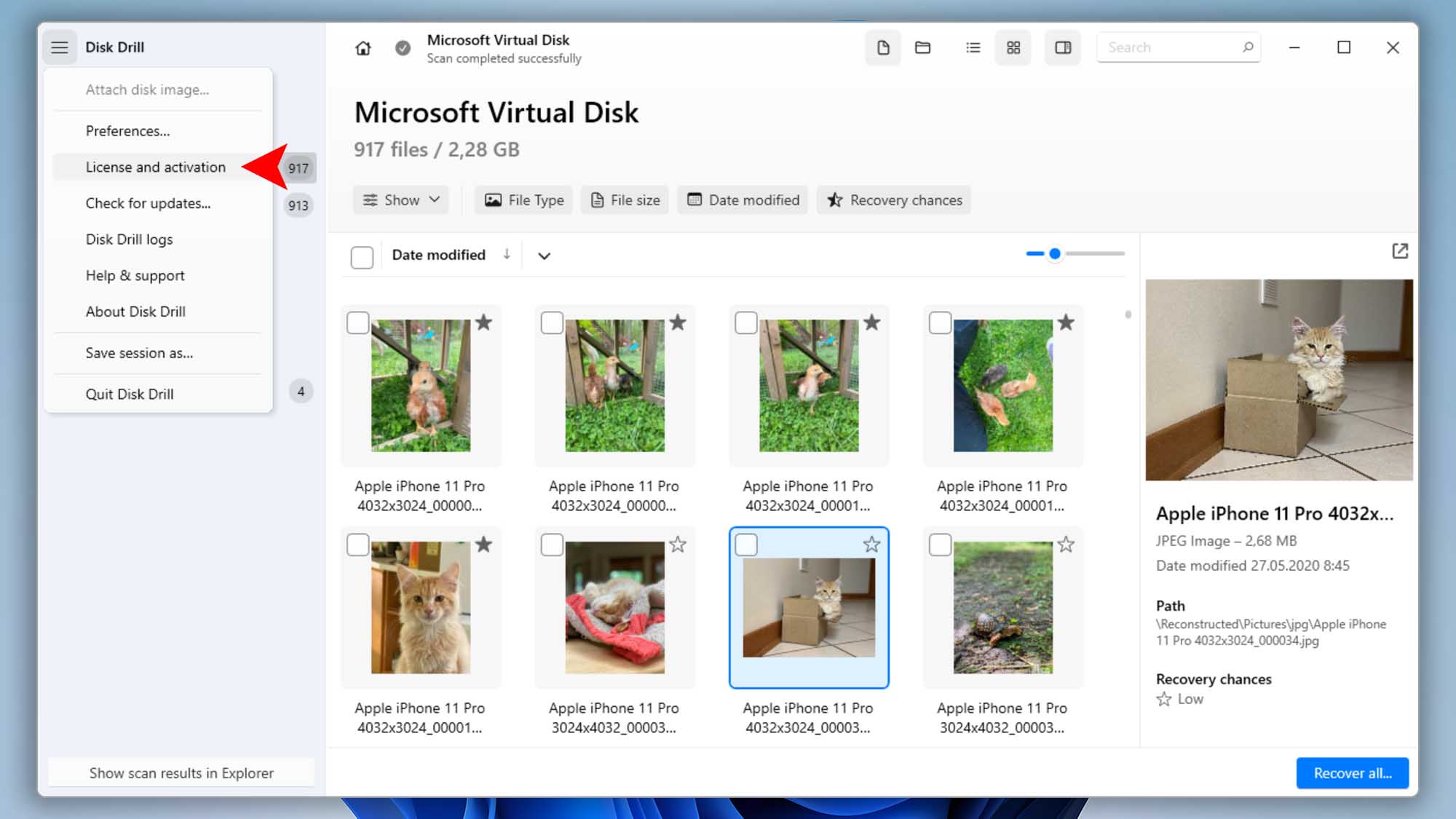Open the Recovery chances filter
1456x819 pixels.
[x=894, y=200]
